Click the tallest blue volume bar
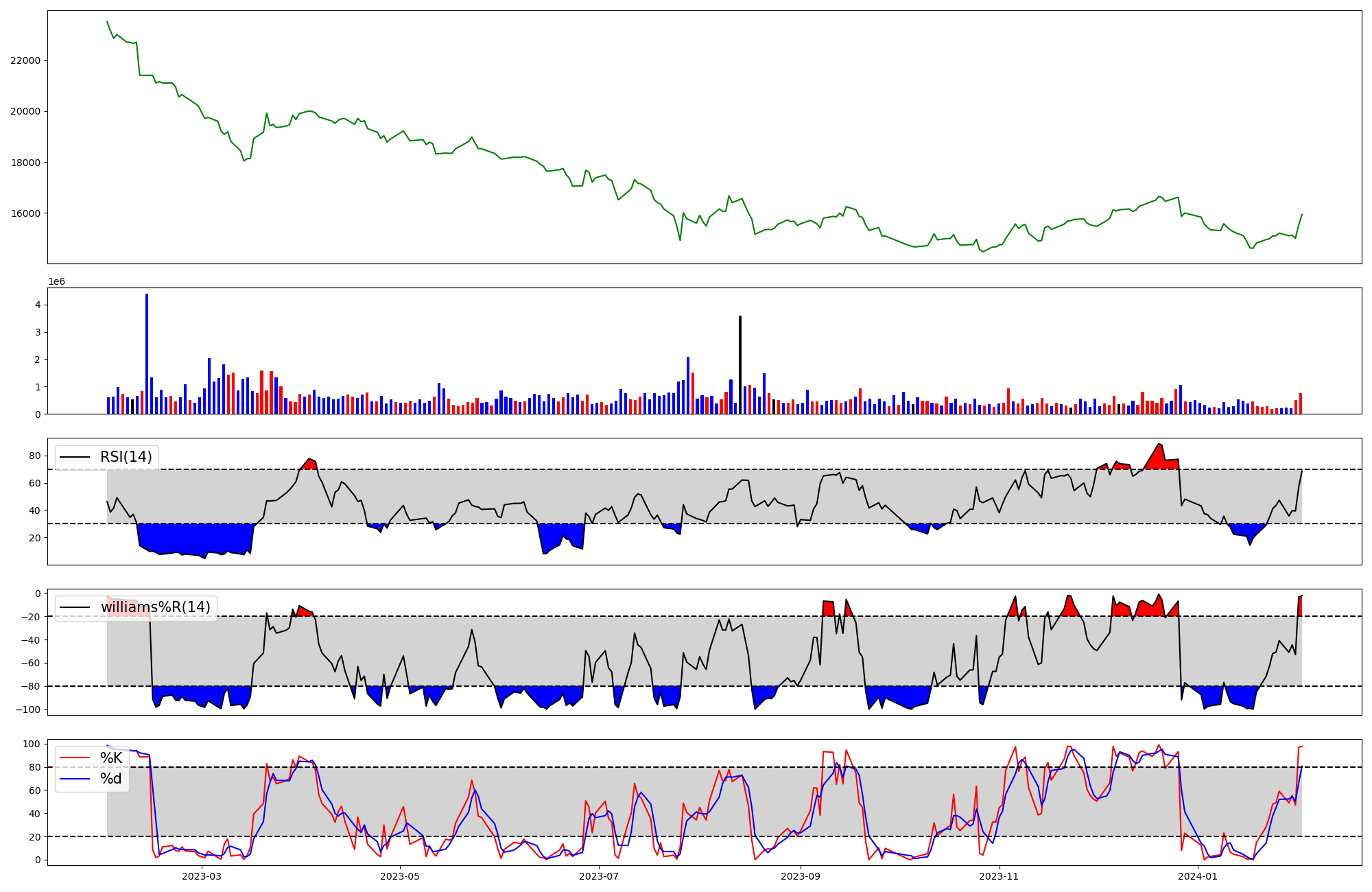The width and height of the screenshot is (1372, 892). click(147, 353)
